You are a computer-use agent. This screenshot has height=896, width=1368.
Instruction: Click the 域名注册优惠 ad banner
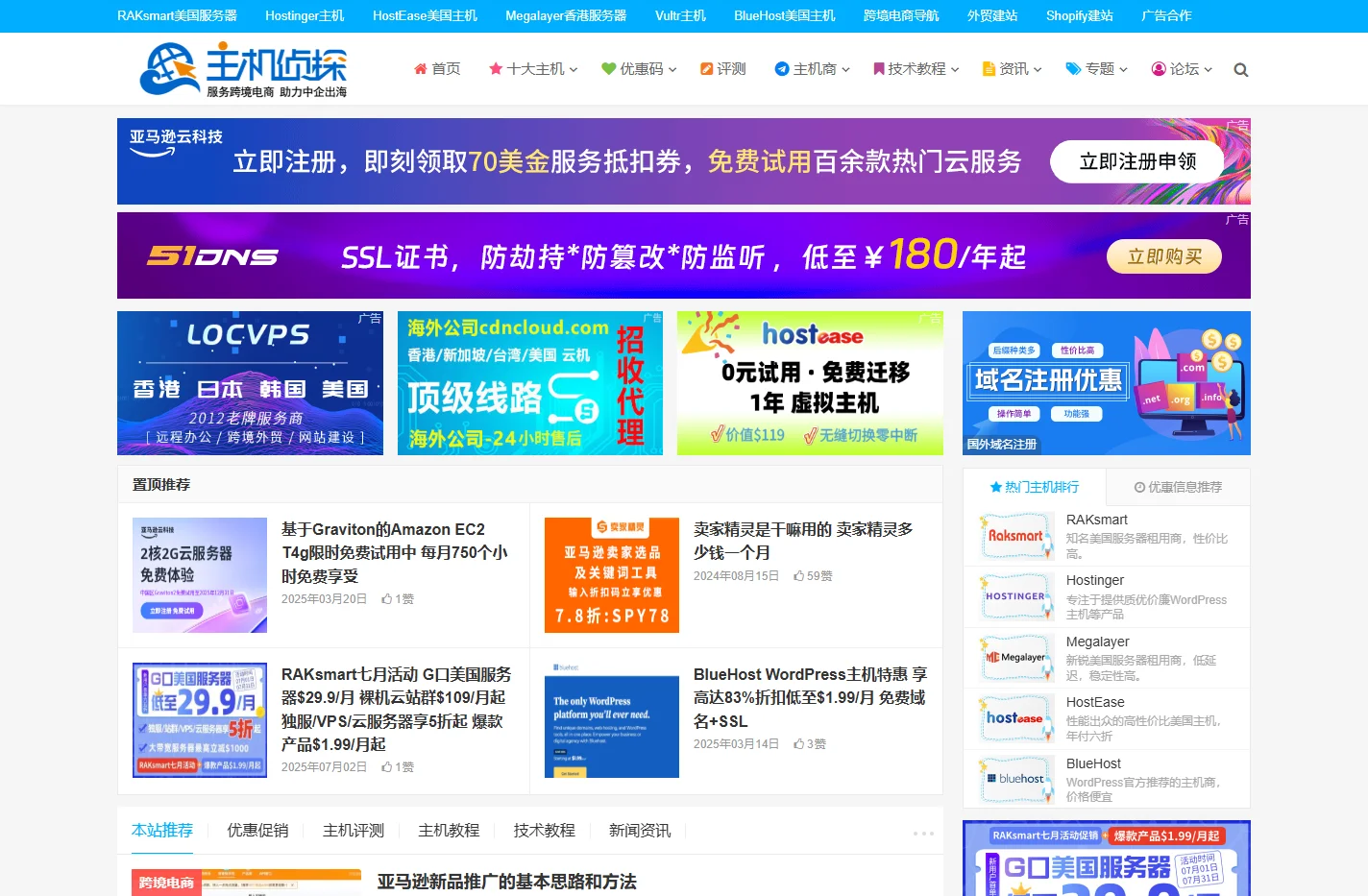coord(1107,383)
